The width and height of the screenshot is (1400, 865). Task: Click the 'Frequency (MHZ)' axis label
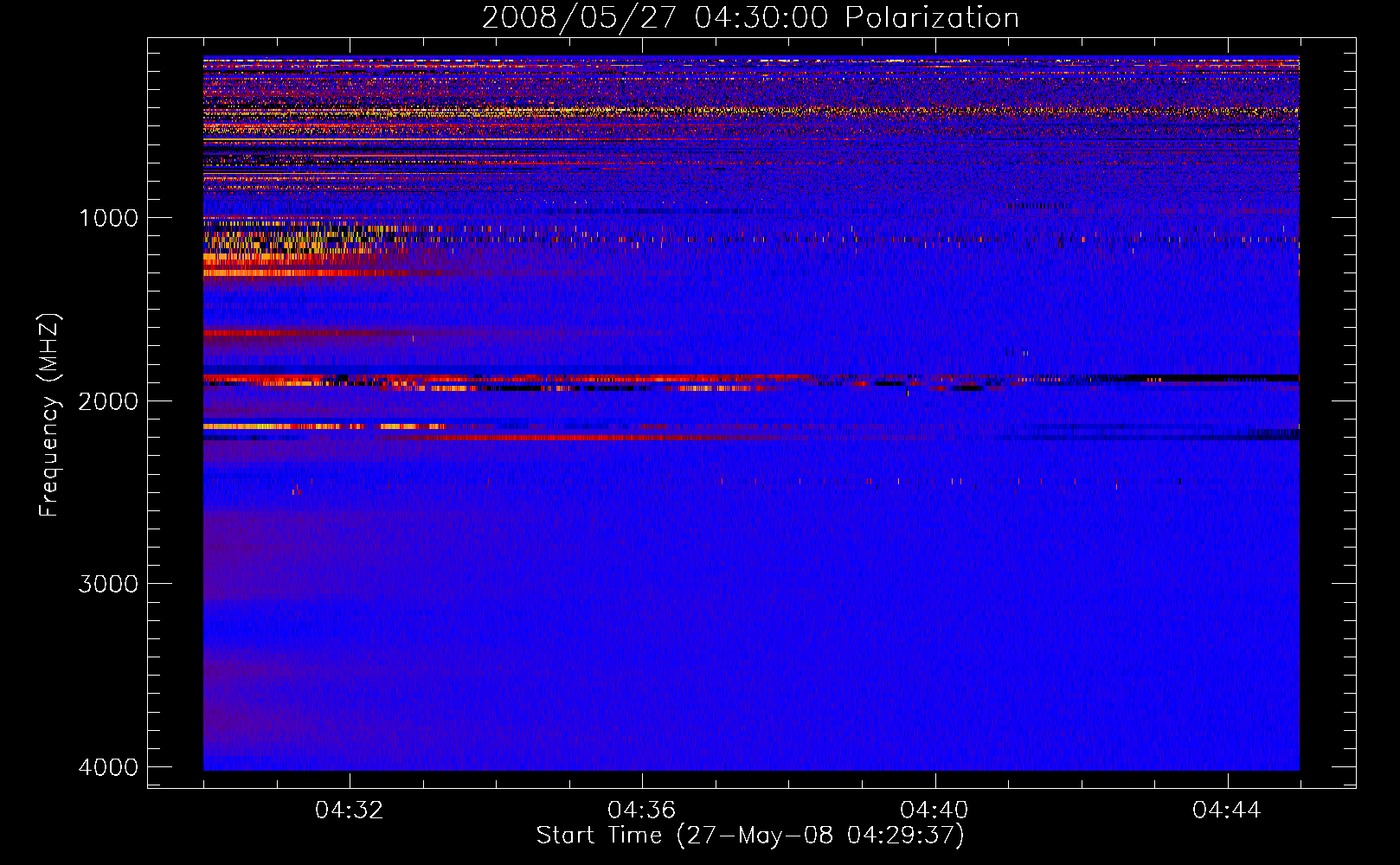tap(49, 415)
